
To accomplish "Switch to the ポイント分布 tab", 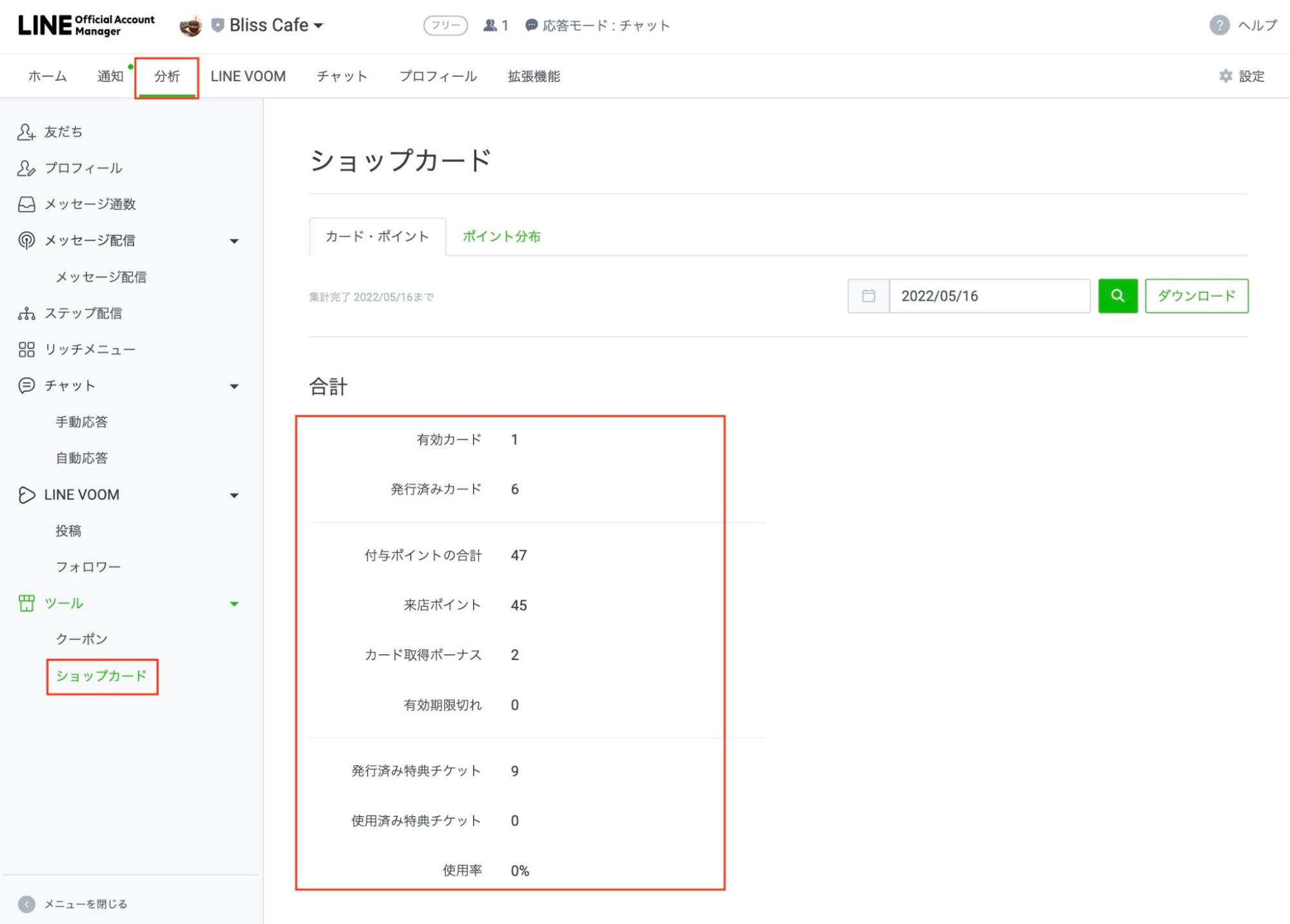I will click(x=502, y=236).
